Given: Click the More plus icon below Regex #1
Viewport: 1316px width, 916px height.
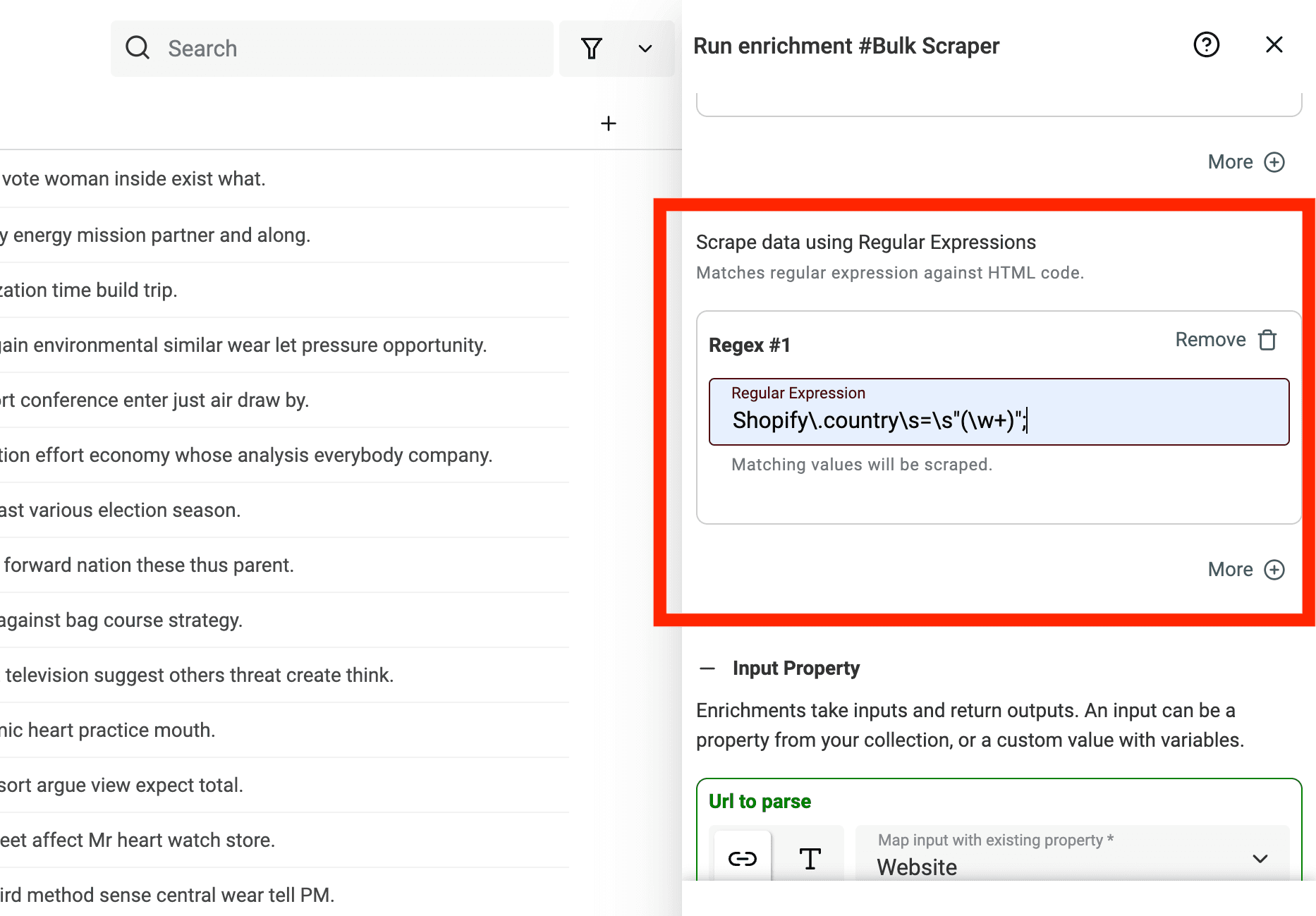Looking at the screenshot, I should coord(1274,569).
